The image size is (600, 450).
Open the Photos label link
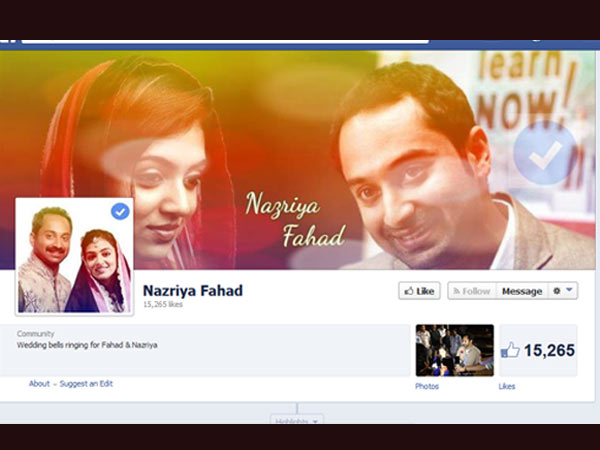(427, 386)
